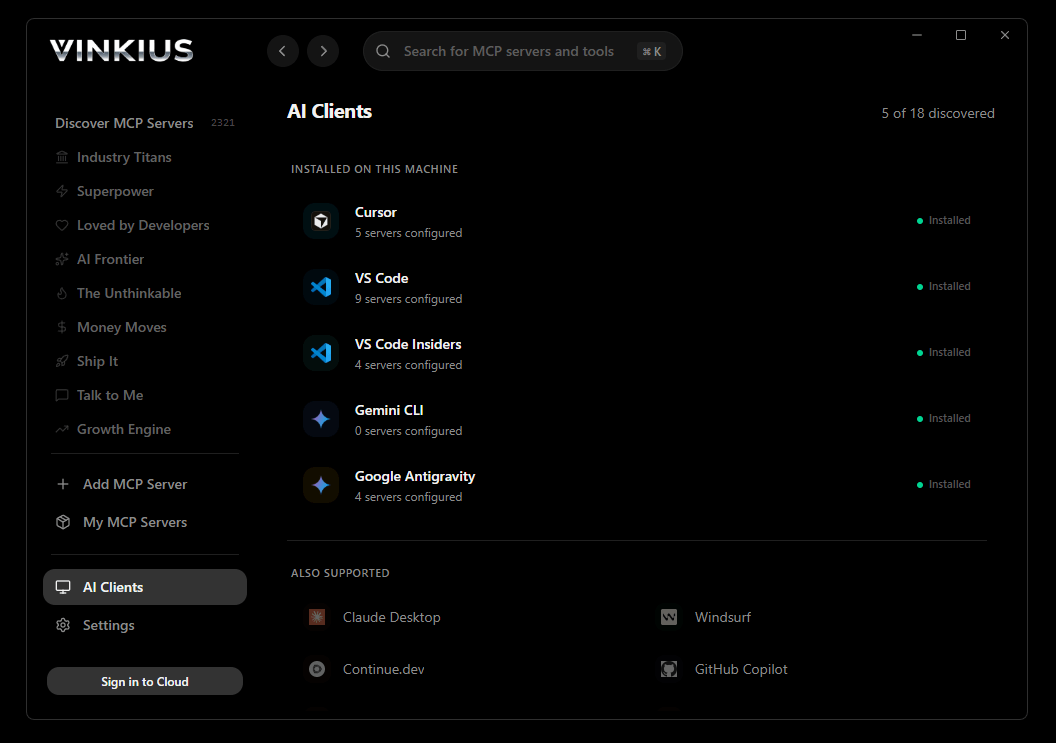Click the VS Code Insiders icon
Screen dimensions: 1056x743
(321, 353)
